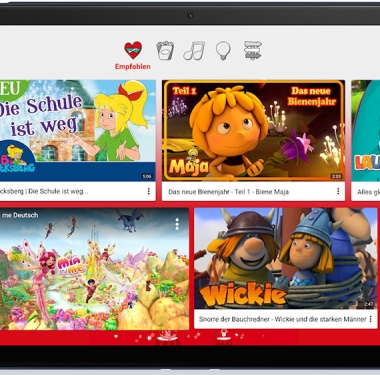Viewport: 380px width, 375px height.
Task: Open the Learning lightbulb category
Action: coord(223,51)
